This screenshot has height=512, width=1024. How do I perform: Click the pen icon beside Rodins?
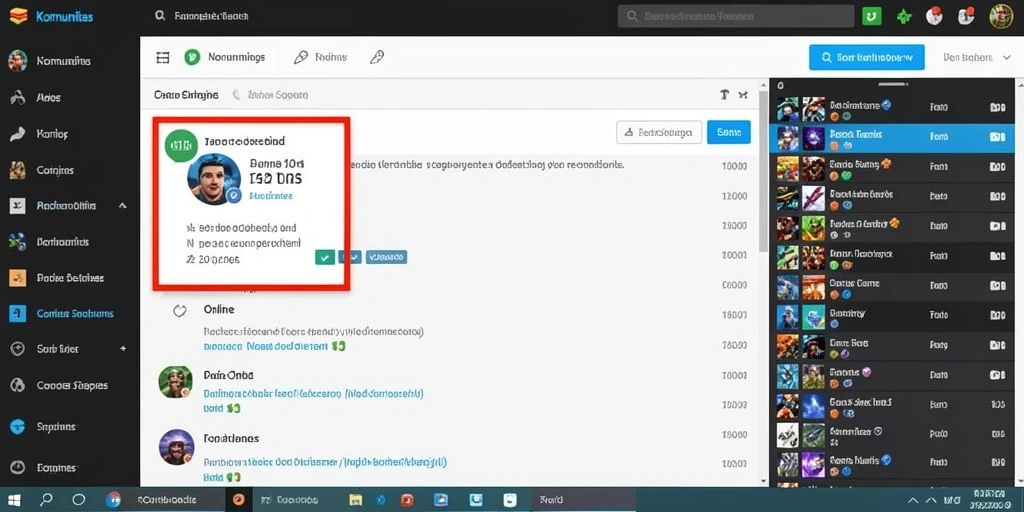(300, 57)
